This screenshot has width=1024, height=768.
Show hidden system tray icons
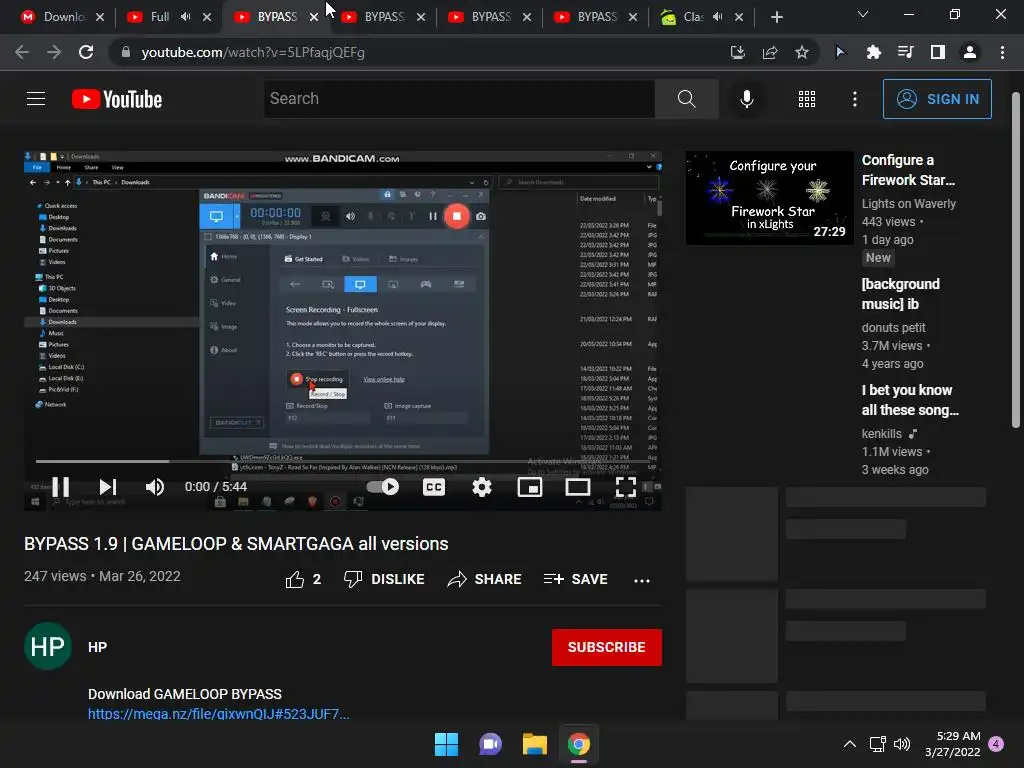[x=850, y=744]
